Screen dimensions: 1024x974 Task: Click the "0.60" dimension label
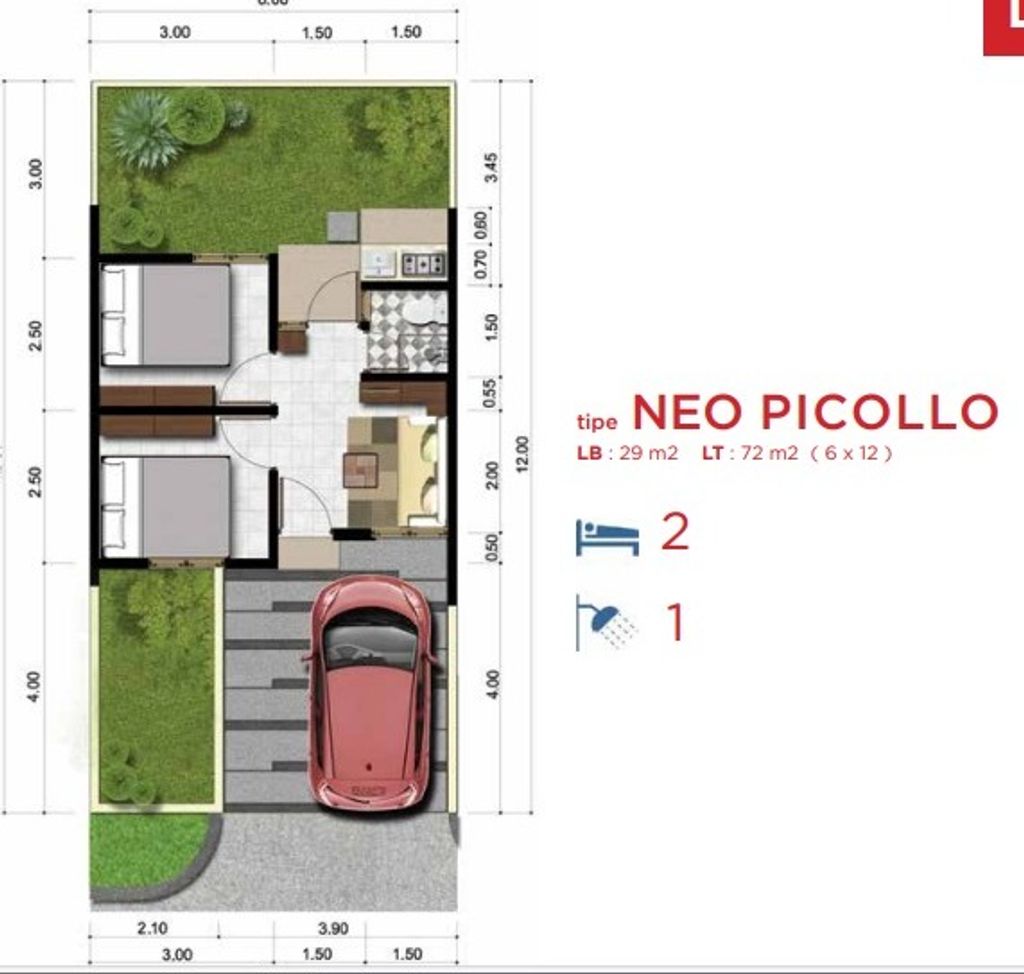(x=481, y=226)
